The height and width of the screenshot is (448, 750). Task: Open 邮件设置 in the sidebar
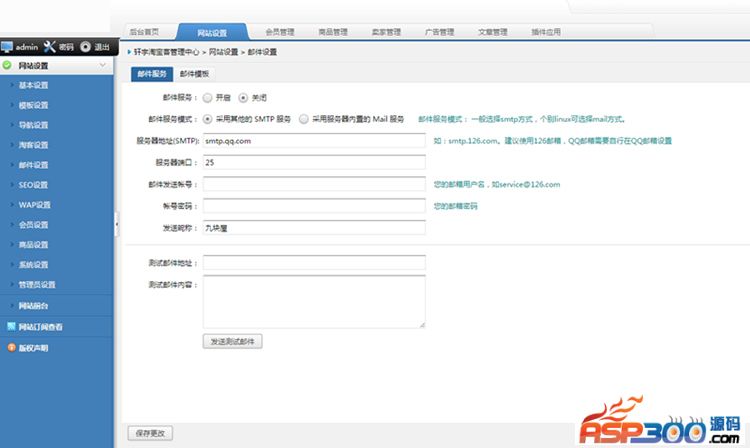[33, 165]
